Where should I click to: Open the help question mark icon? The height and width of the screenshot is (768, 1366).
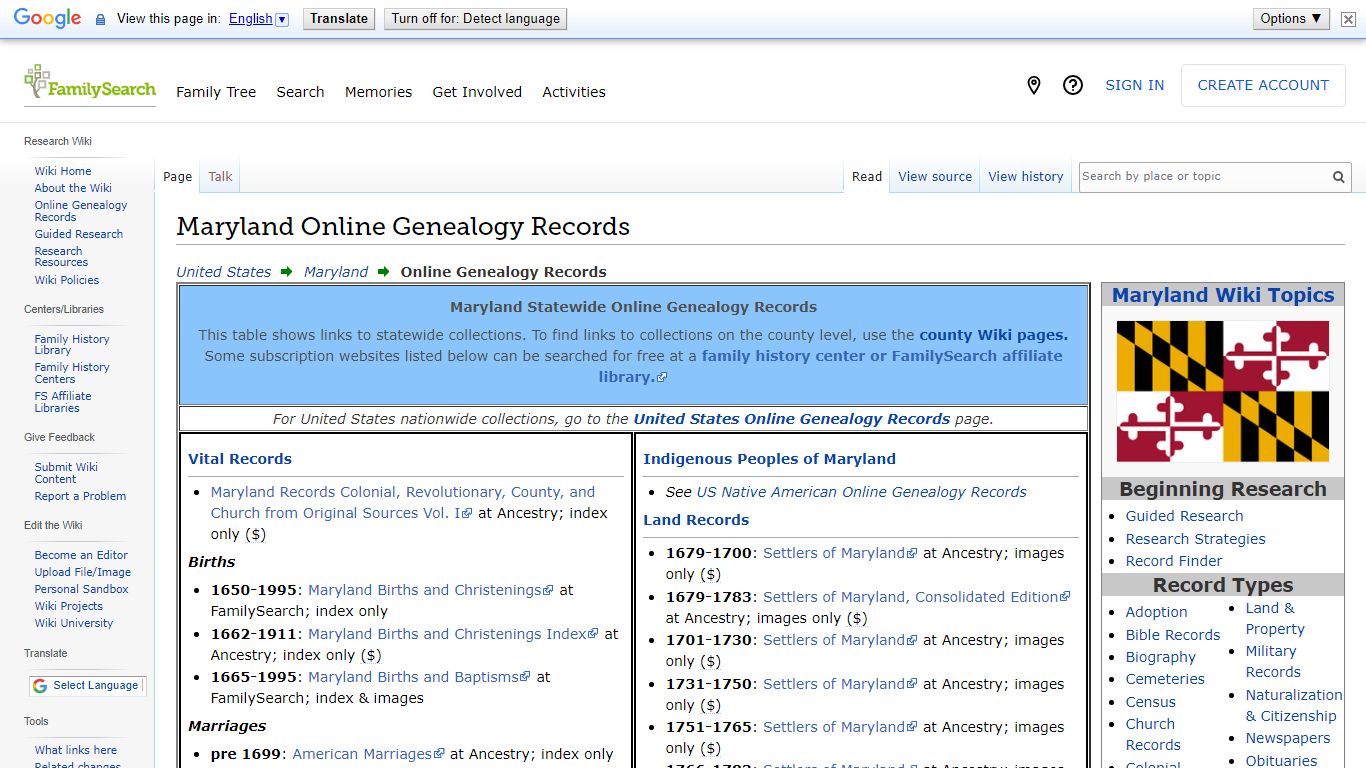(x=1073, y=86)
